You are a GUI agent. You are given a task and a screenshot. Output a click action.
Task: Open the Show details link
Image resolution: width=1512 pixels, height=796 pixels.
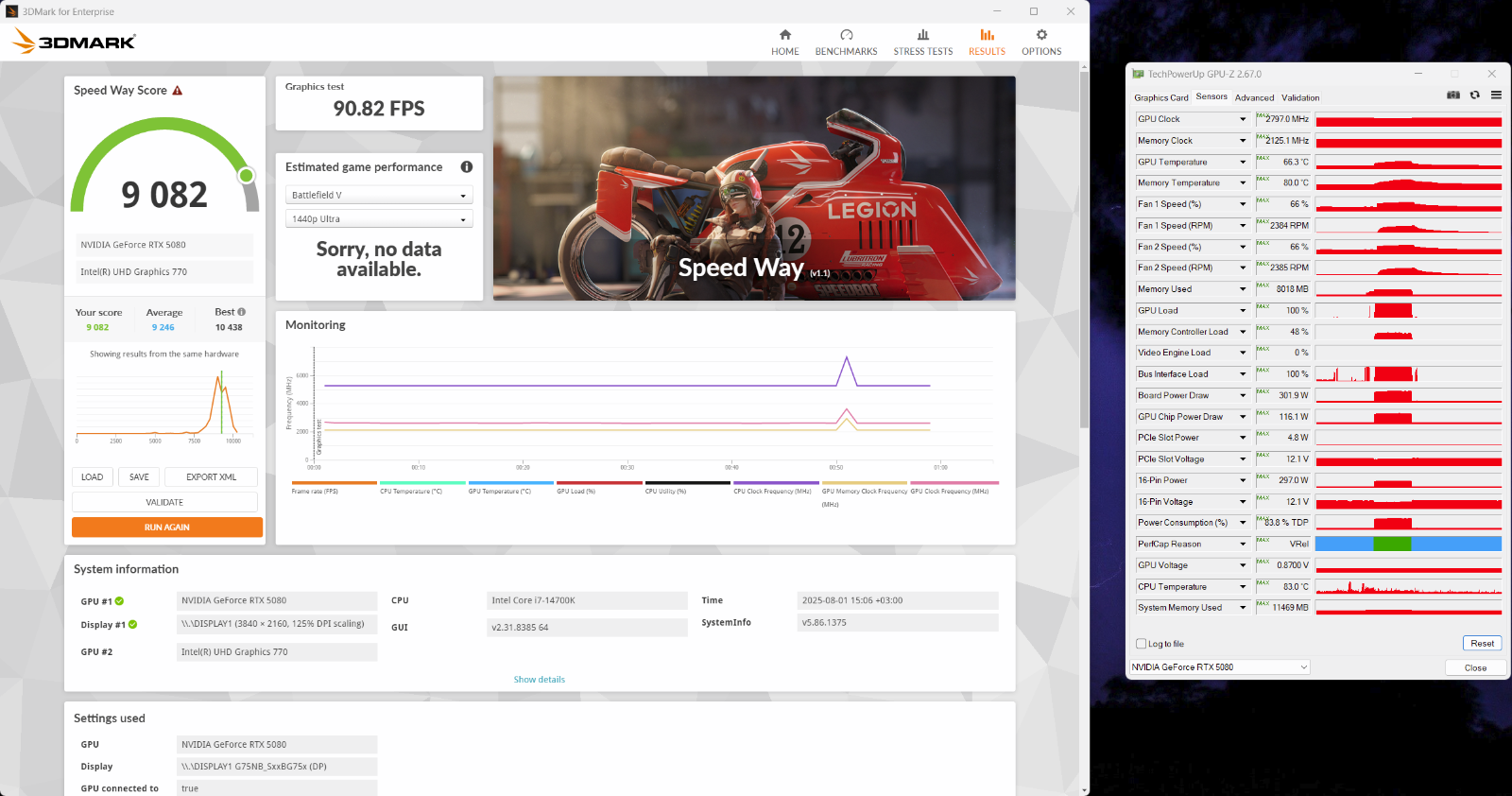point(539,680)
